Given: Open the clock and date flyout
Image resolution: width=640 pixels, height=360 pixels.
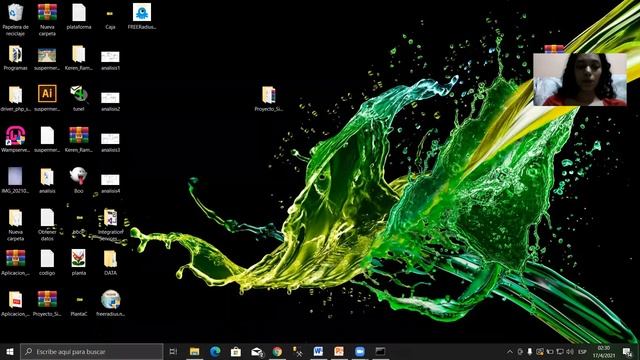Looking at the screenshot, I should (x=604, y=351).
